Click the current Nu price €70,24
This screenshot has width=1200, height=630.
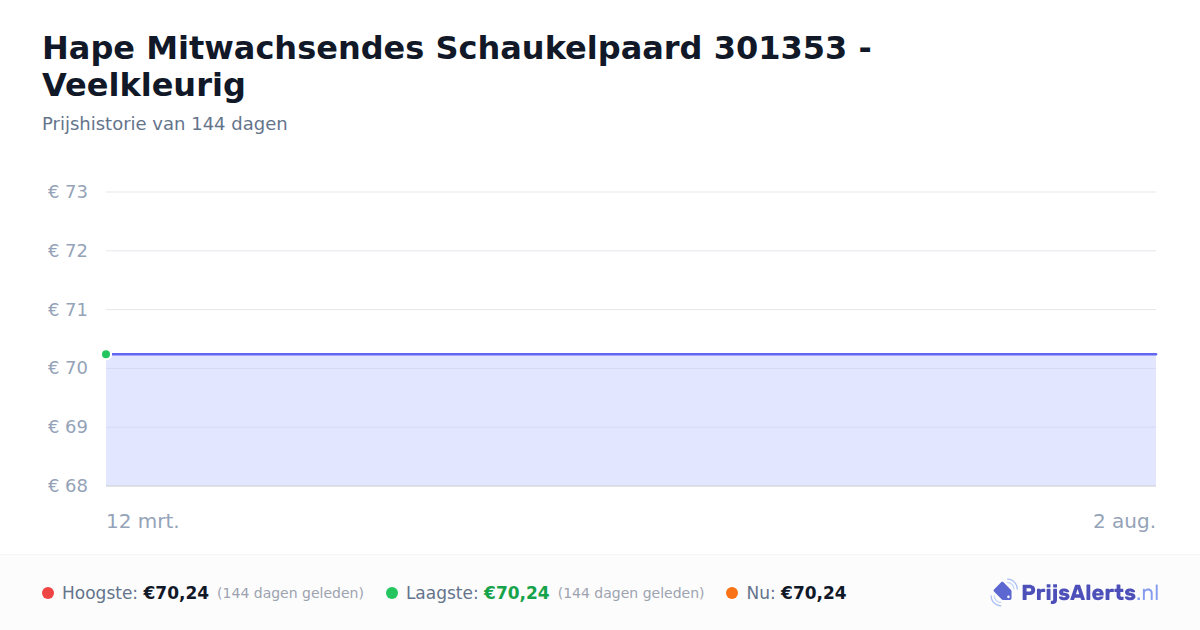pyautogui.click(x=813, y=593)
